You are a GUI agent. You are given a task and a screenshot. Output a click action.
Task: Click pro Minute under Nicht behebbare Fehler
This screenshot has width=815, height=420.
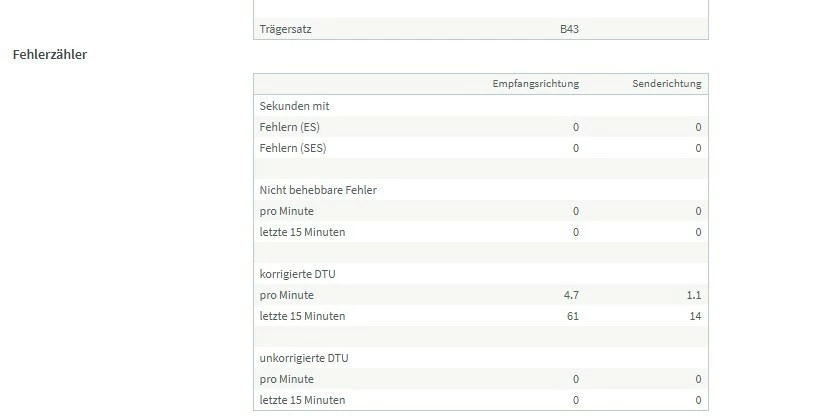pos(286,211)
